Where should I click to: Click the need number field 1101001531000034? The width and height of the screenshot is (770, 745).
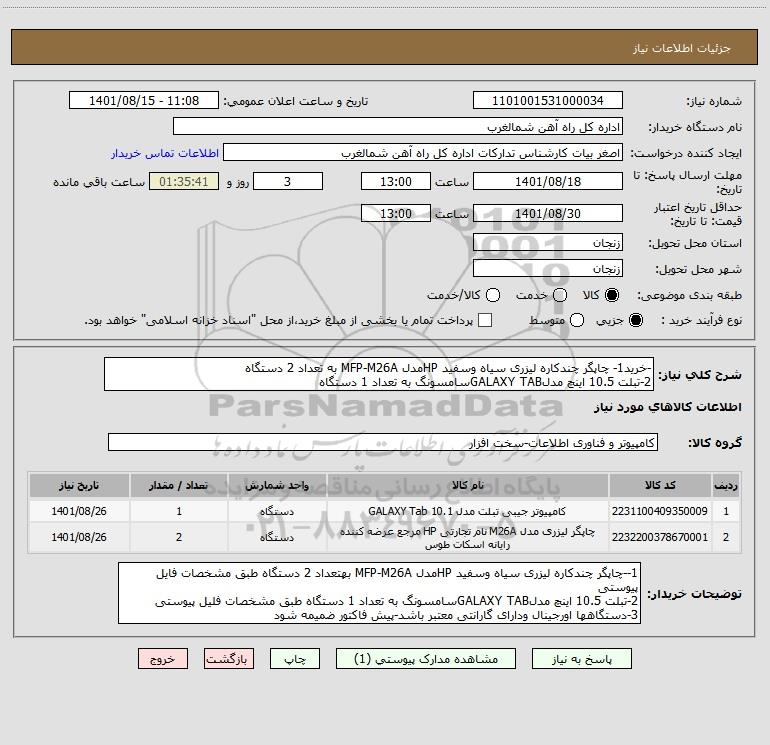click(x=548, y=100)
